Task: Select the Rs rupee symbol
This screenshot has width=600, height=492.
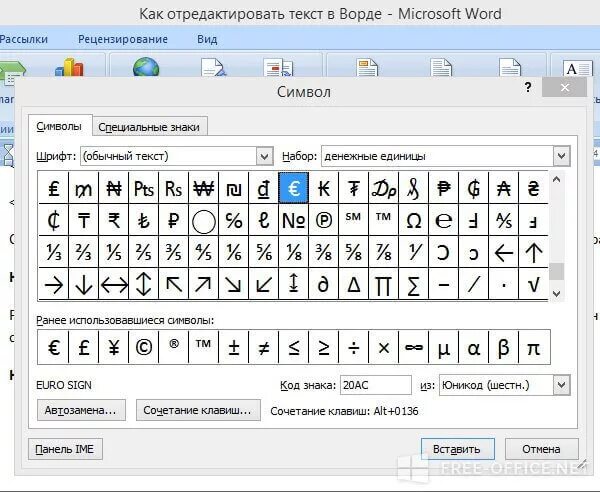Action: click(173, 188)
